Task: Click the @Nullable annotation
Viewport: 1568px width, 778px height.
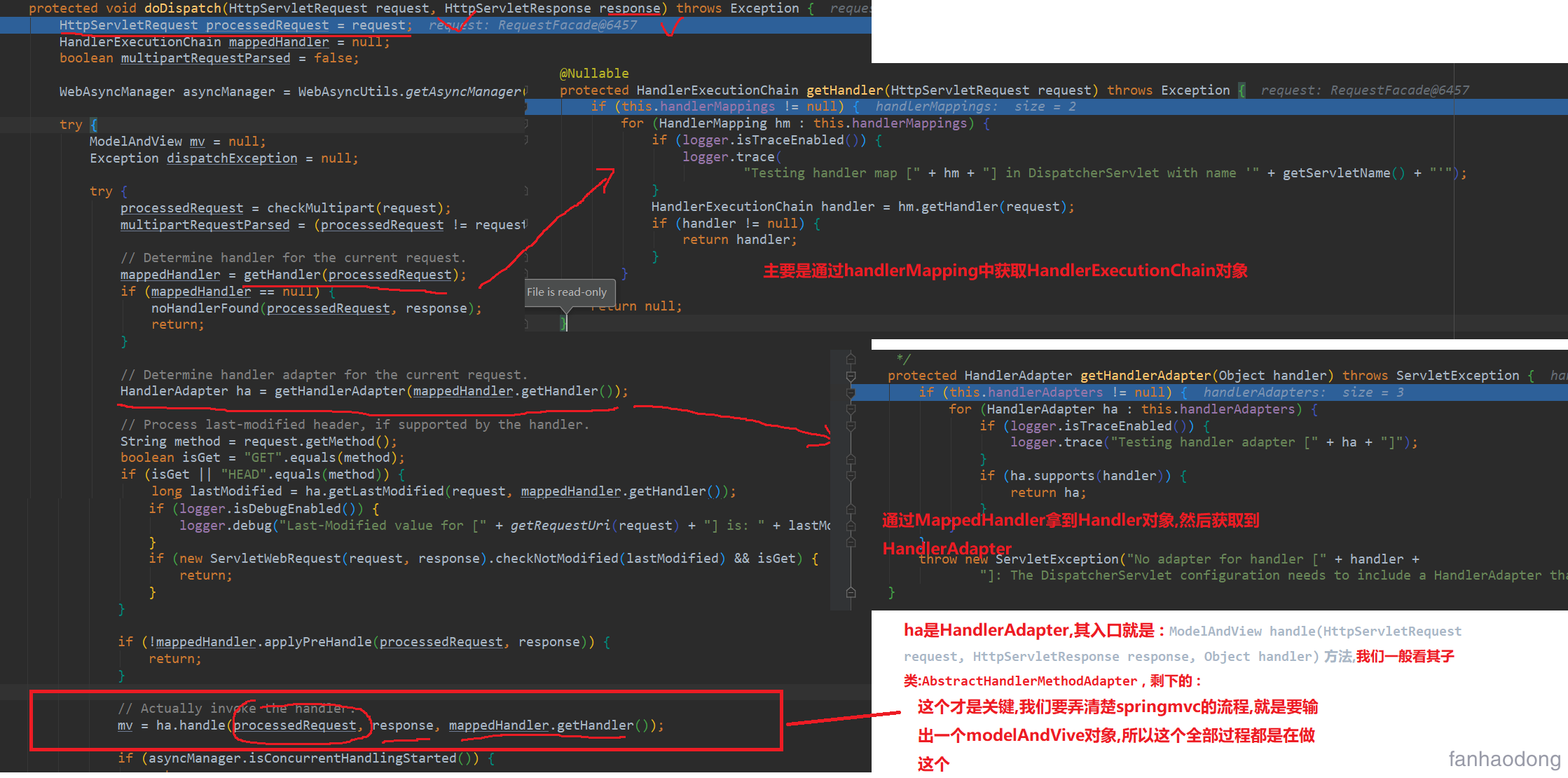Action: tap(593, 74)
